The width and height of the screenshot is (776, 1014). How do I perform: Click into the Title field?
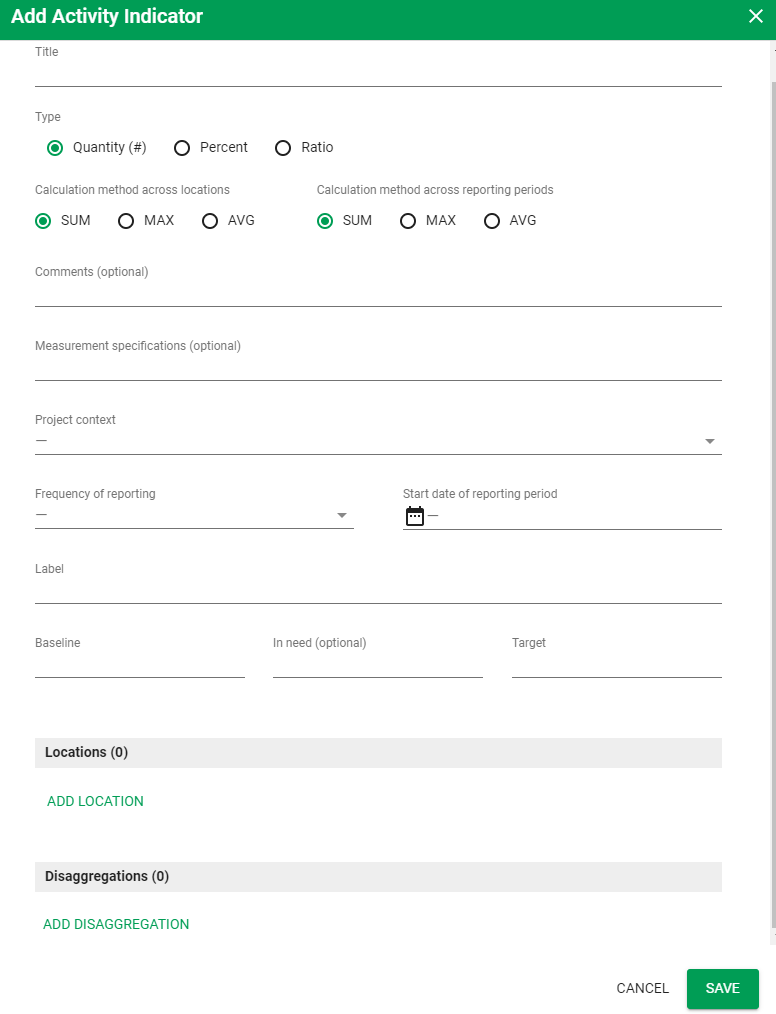click(x=378, y=74)
